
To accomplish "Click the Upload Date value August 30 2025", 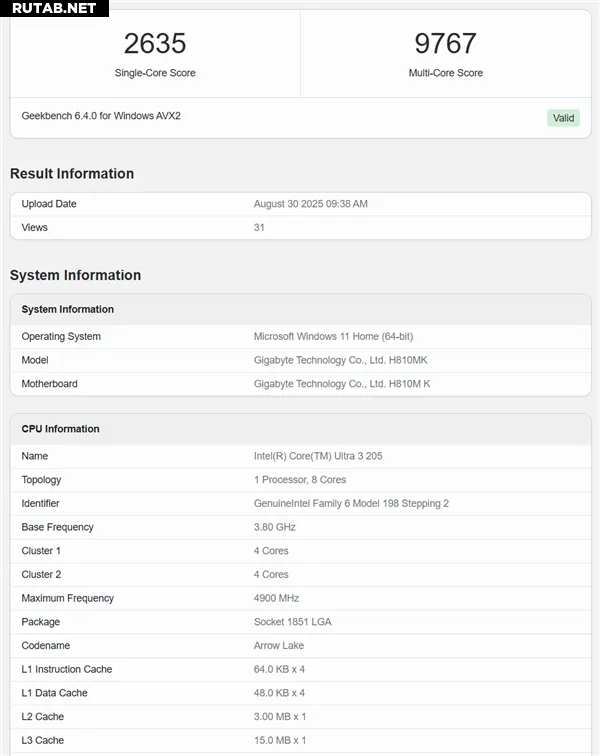I will [x=311, y=204].
